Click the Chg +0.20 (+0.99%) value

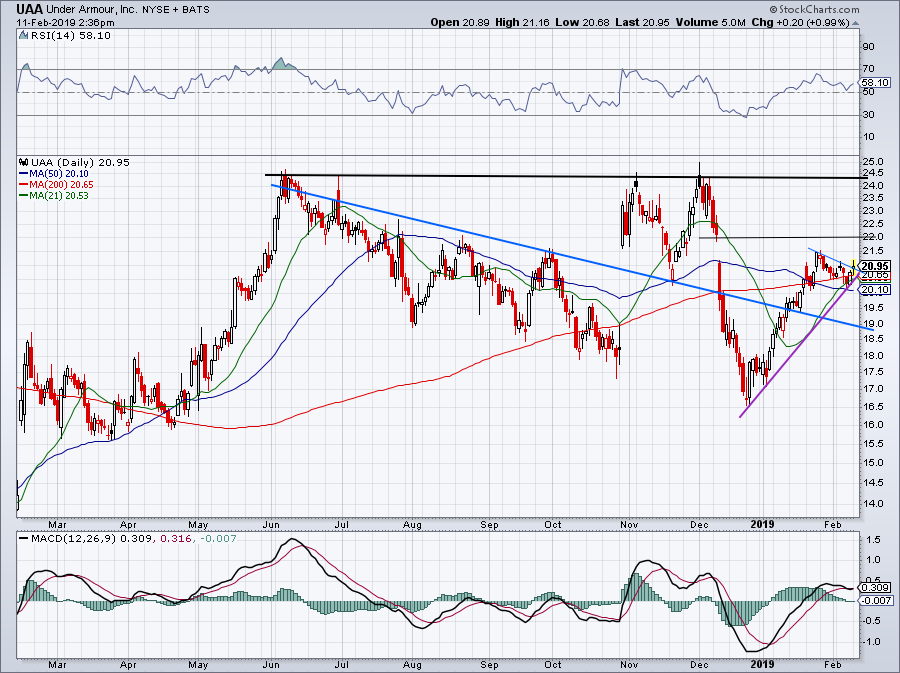point(800,22)
